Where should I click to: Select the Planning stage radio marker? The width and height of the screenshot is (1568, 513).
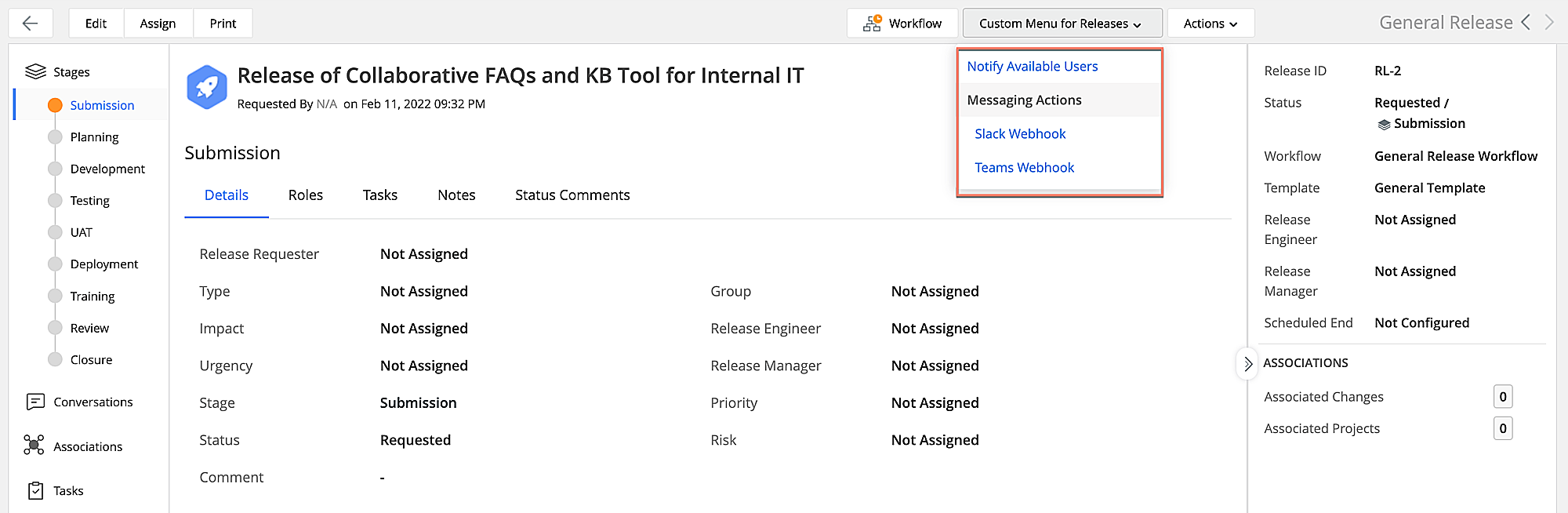pyautogui.click(x=55, y=137)
